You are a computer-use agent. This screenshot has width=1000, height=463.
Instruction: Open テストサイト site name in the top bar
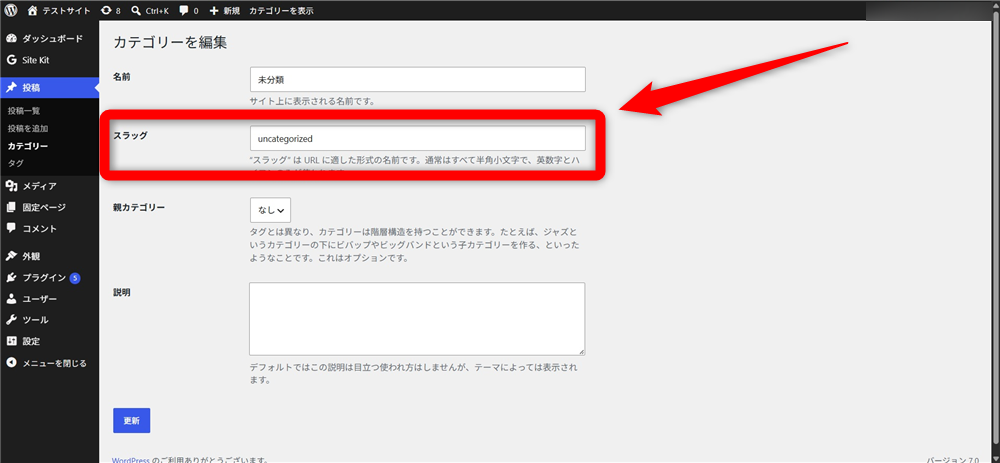pyautogui.click(x=68, y=11)
